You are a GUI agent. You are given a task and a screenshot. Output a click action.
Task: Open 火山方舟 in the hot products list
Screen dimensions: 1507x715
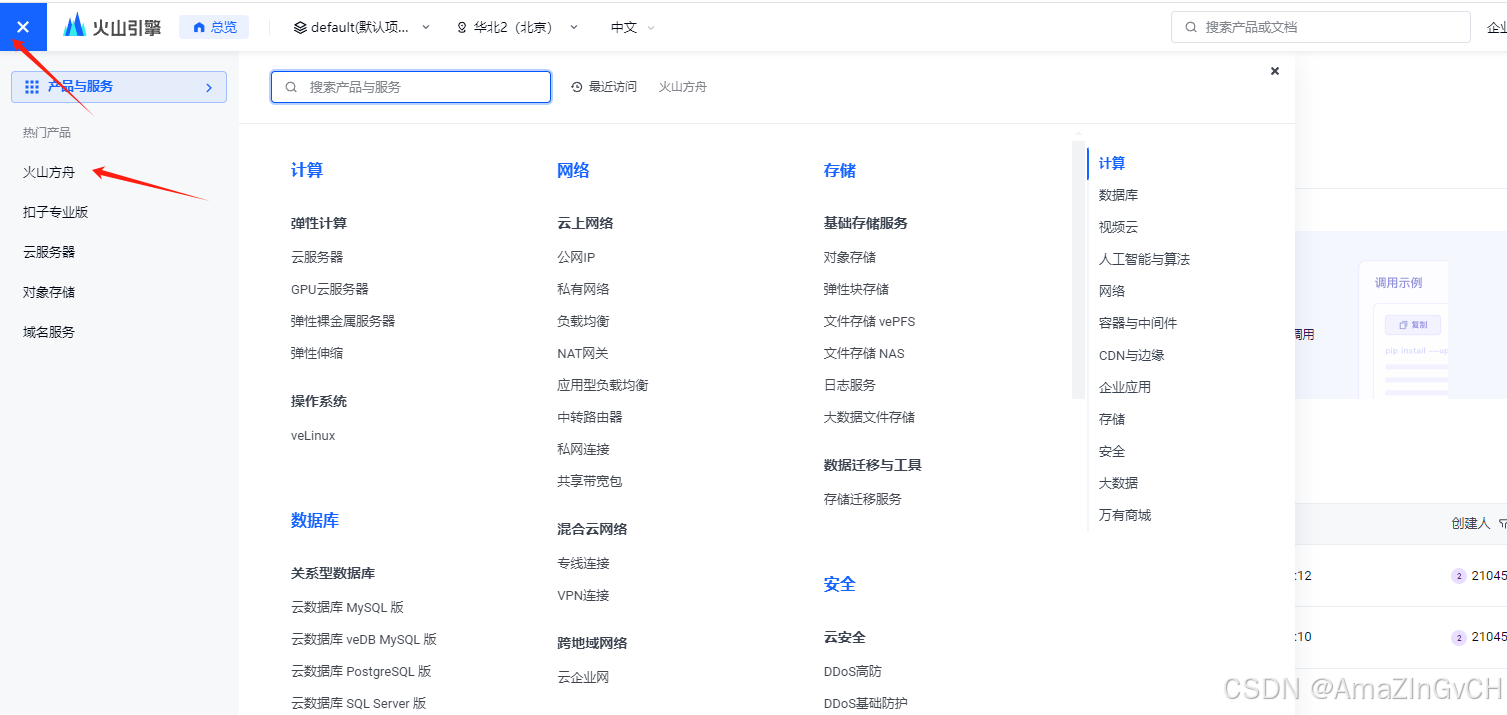49,172
